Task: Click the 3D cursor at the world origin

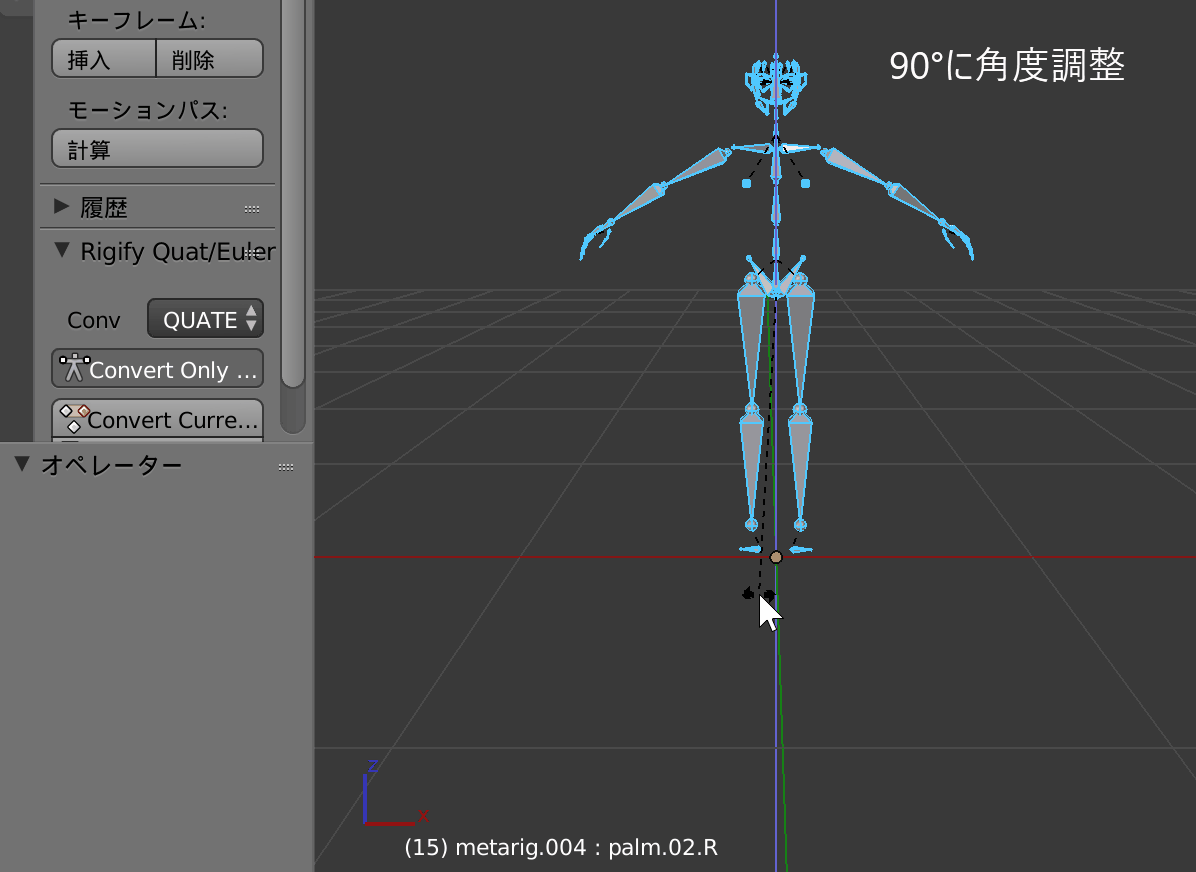Action: click(x=776, y=555)
